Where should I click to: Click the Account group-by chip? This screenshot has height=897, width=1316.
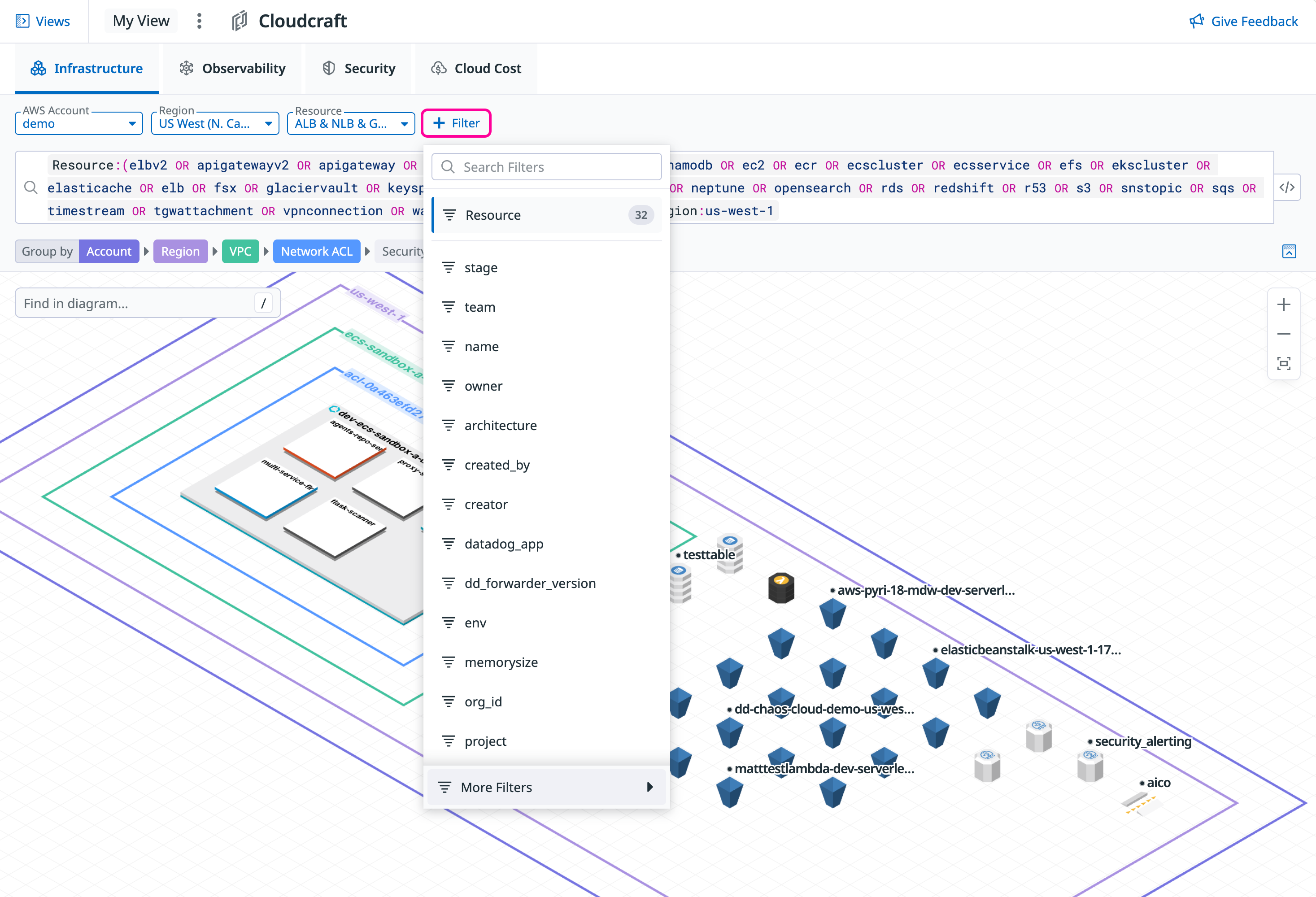pyautogui.click(x=109, y=252)
